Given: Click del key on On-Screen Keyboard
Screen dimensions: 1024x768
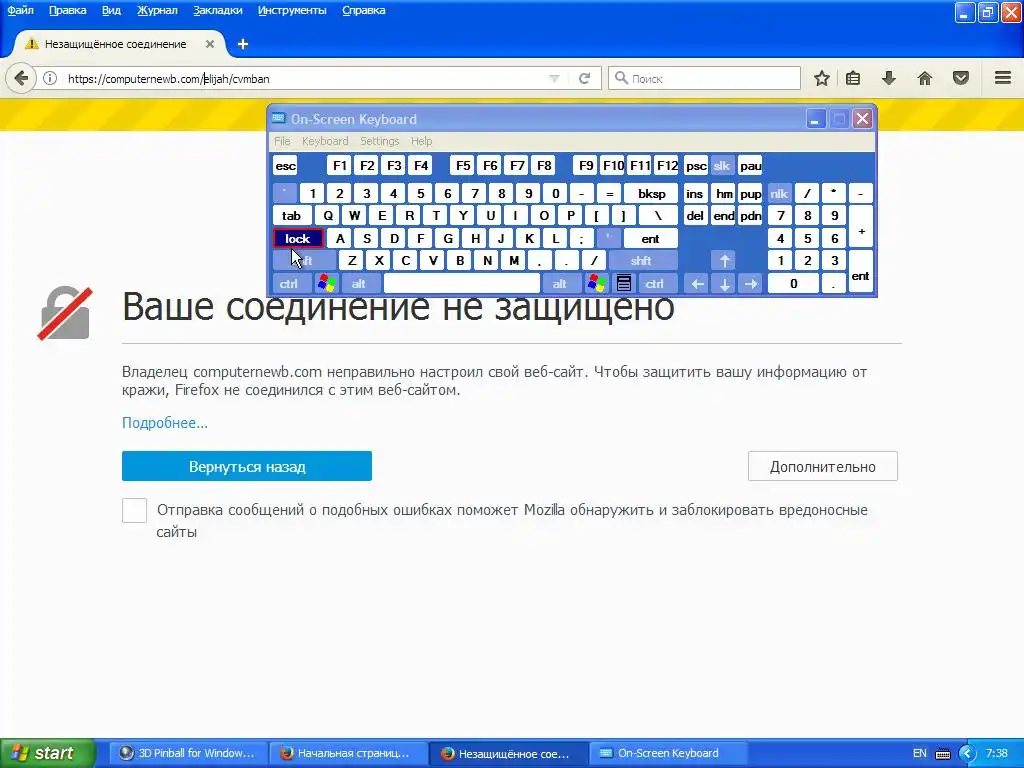Looking at the screenshot, I should [x=695, y=216].
